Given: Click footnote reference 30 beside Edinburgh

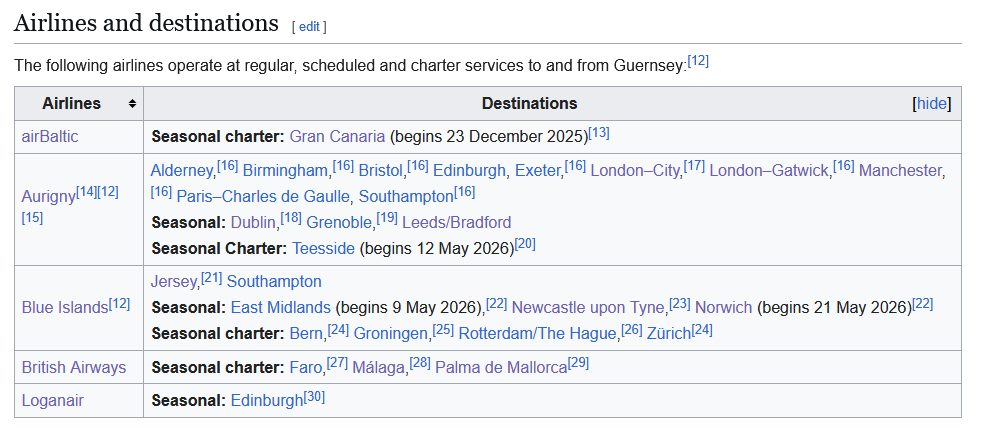Looking at the screenshot, I should pos(315,397).
